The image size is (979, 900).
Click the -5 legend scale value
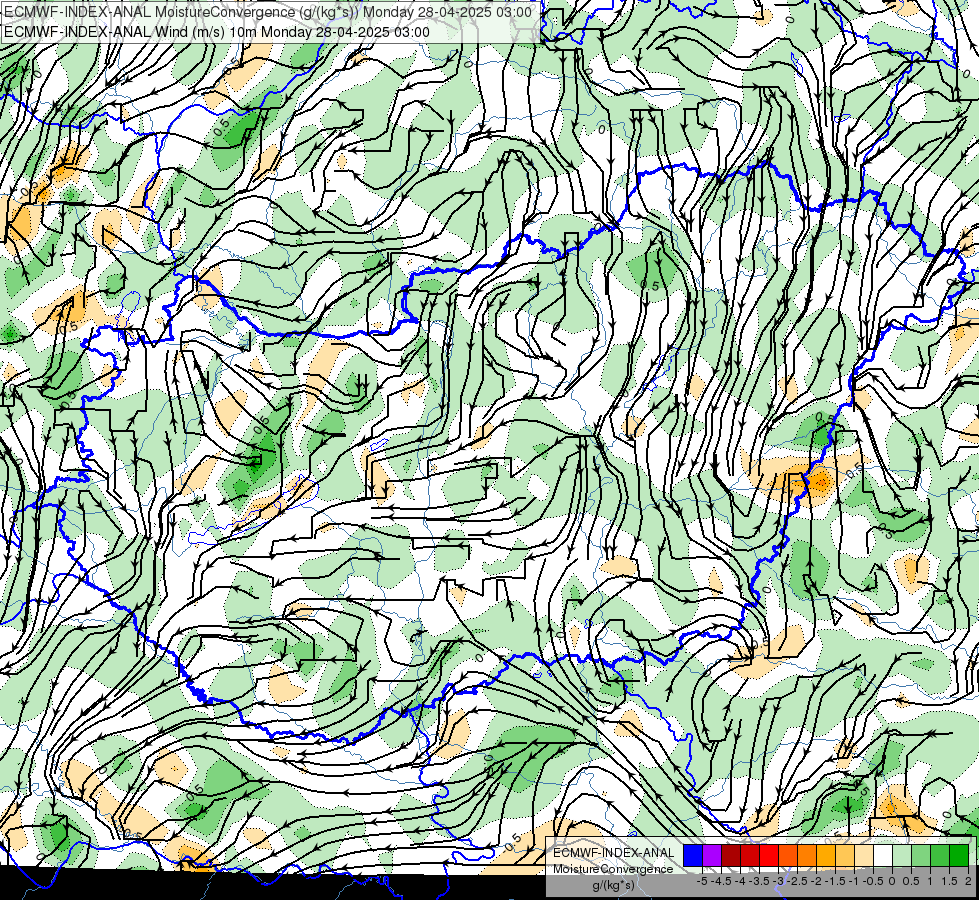702,881
